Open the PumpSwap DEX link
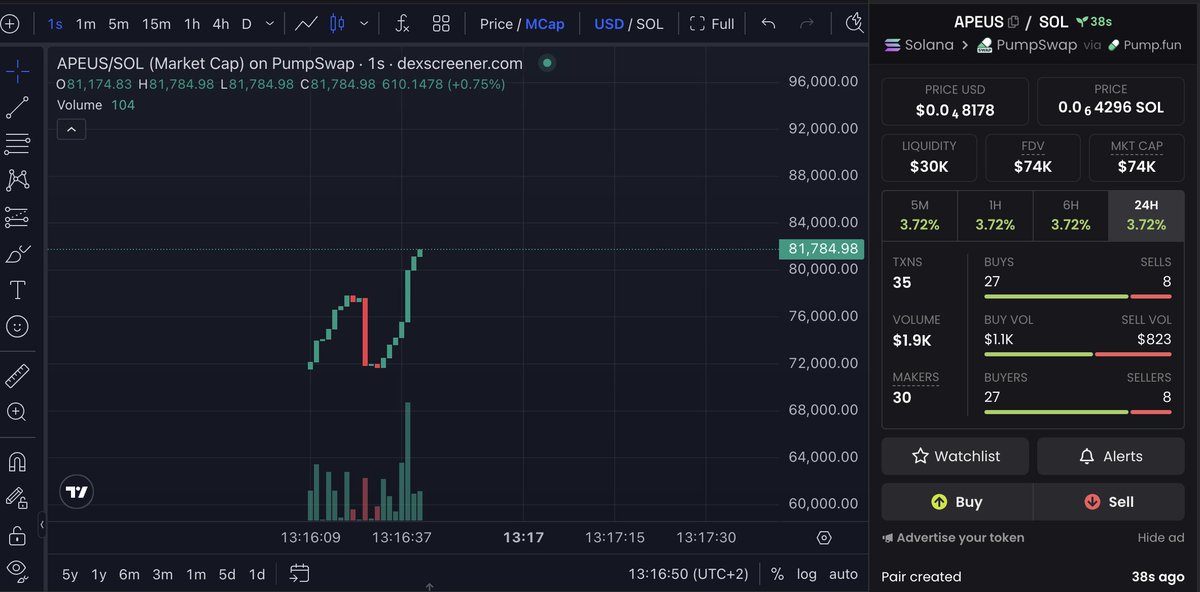This screenshot has height=592, width=1200. [1027, 45]
